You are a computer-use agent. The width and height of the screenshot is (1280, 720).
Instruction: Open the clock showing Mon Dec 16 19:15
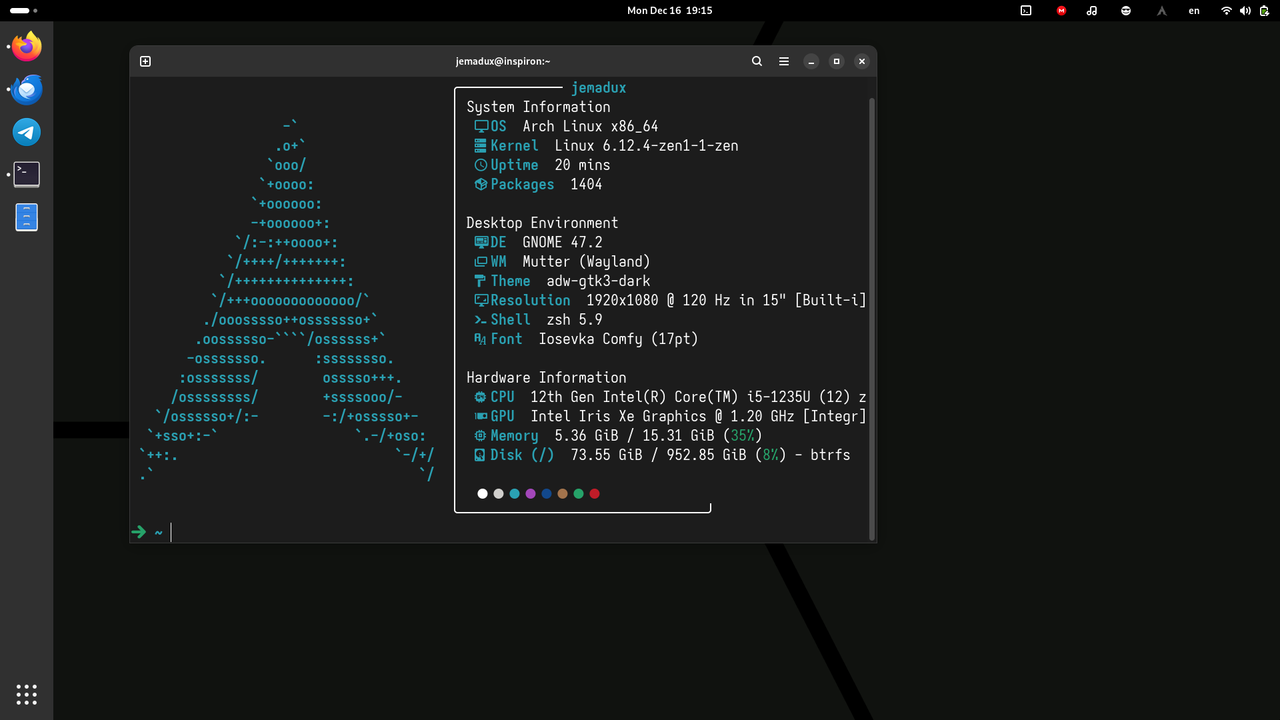pos(670,10)
